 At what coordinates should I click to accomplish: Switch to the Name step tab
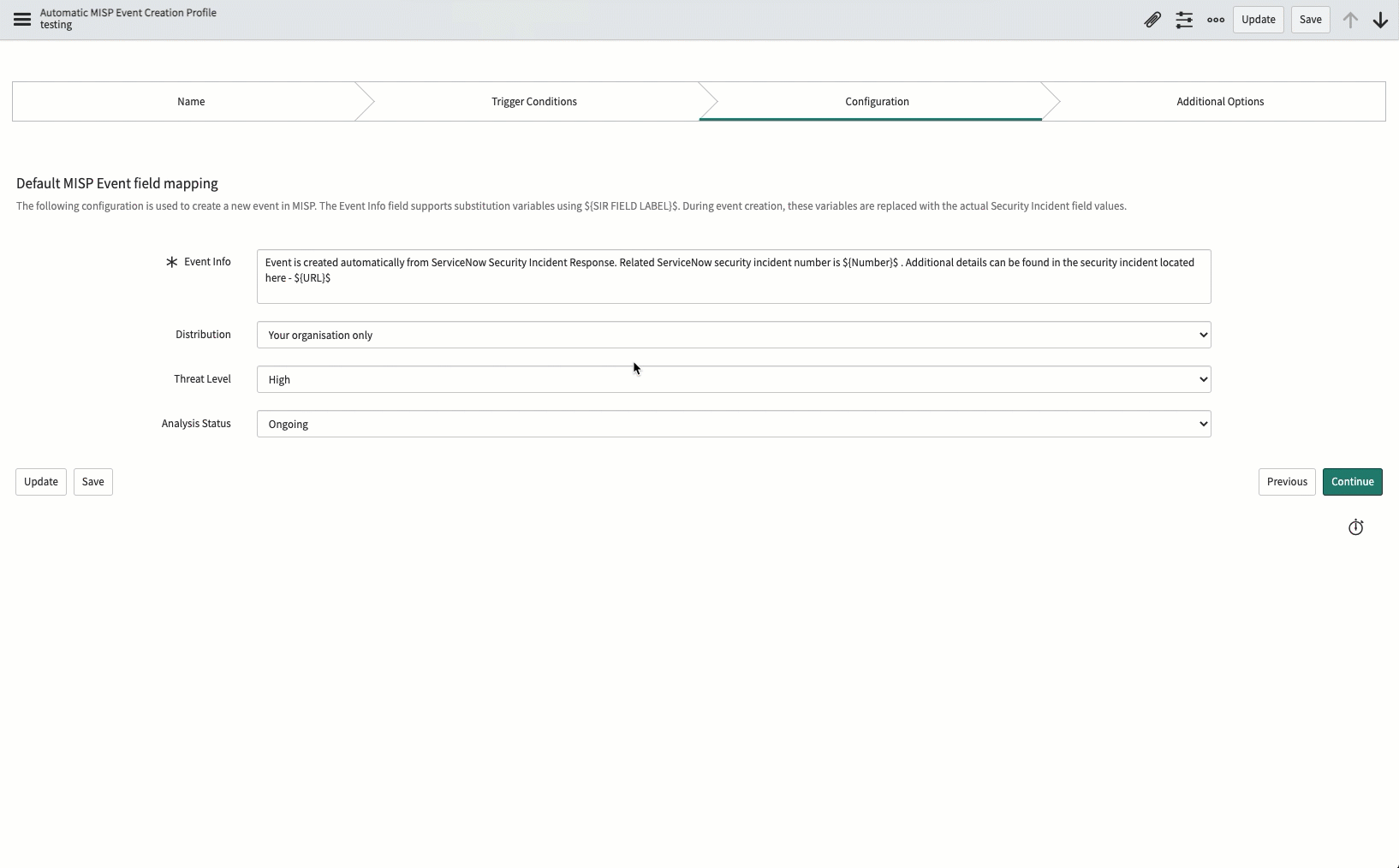point(191,101)
